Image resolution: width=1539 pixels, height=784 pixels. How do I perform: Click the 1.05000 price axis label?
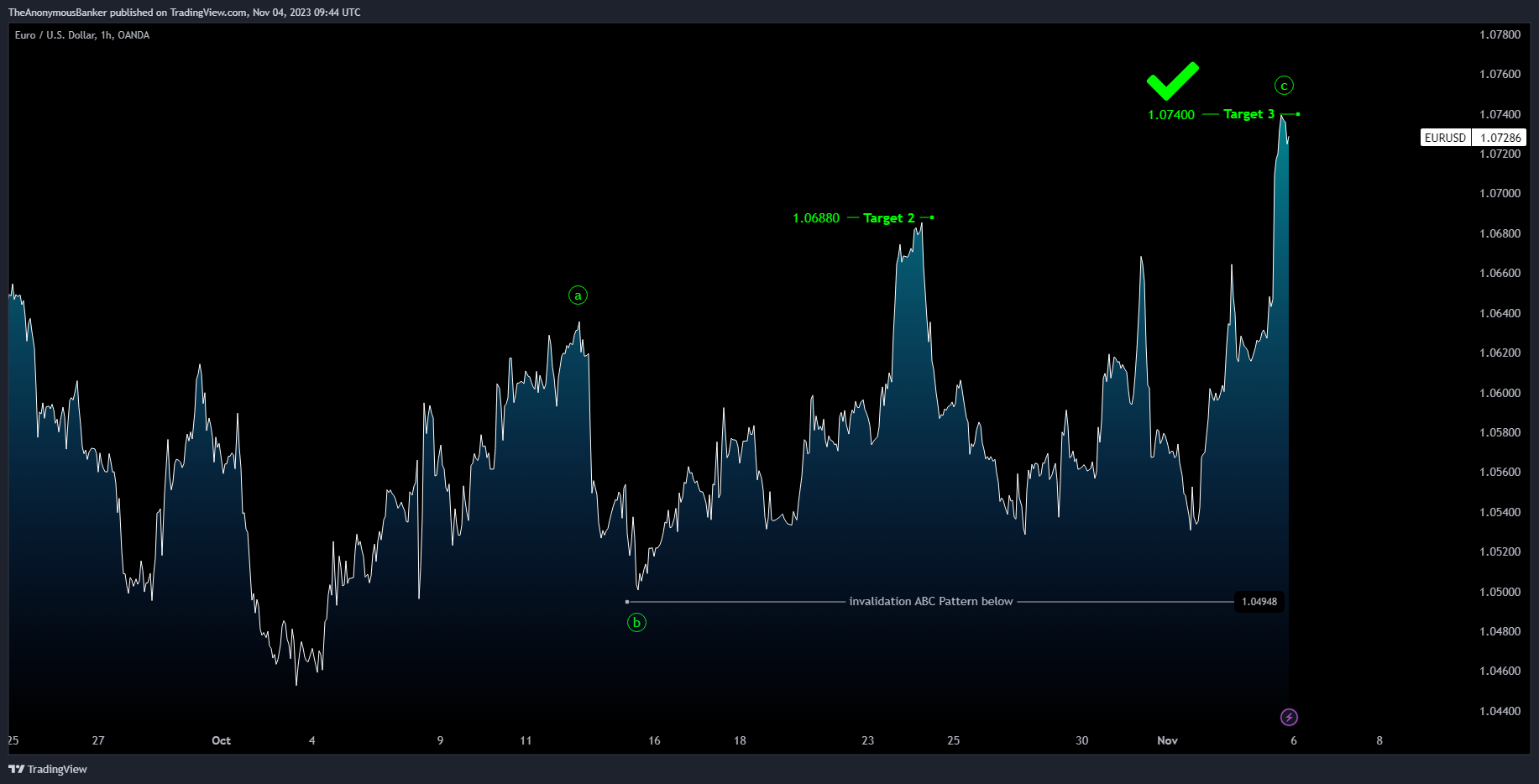coord(1500,592)
